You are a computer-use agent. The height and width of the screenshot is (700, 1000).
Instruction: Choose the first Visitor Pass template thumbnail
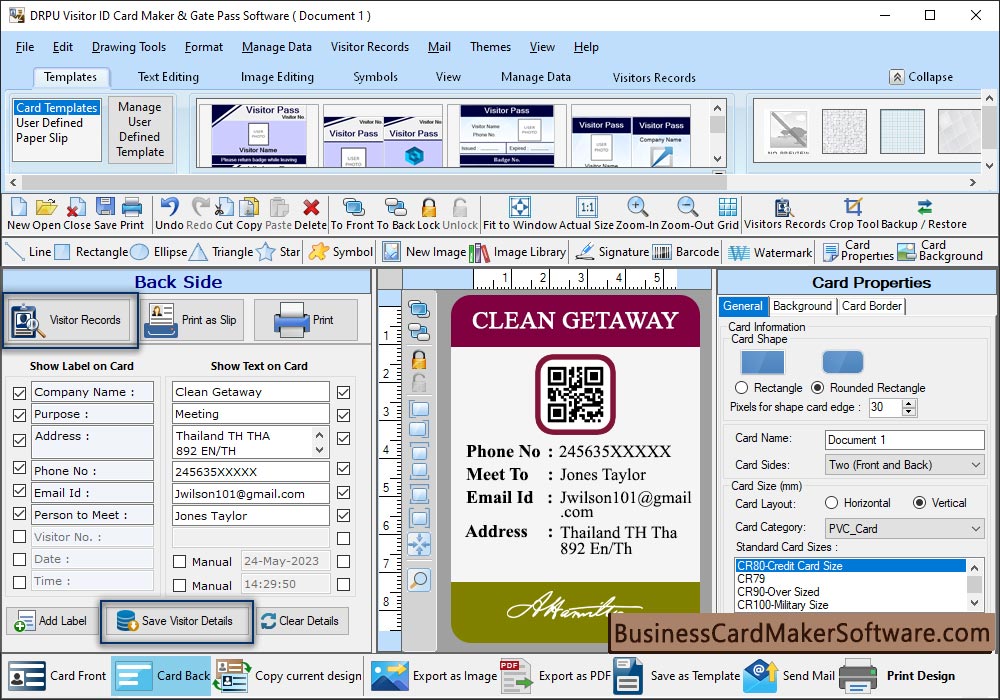pyautogui.click(x=258, y=135)
